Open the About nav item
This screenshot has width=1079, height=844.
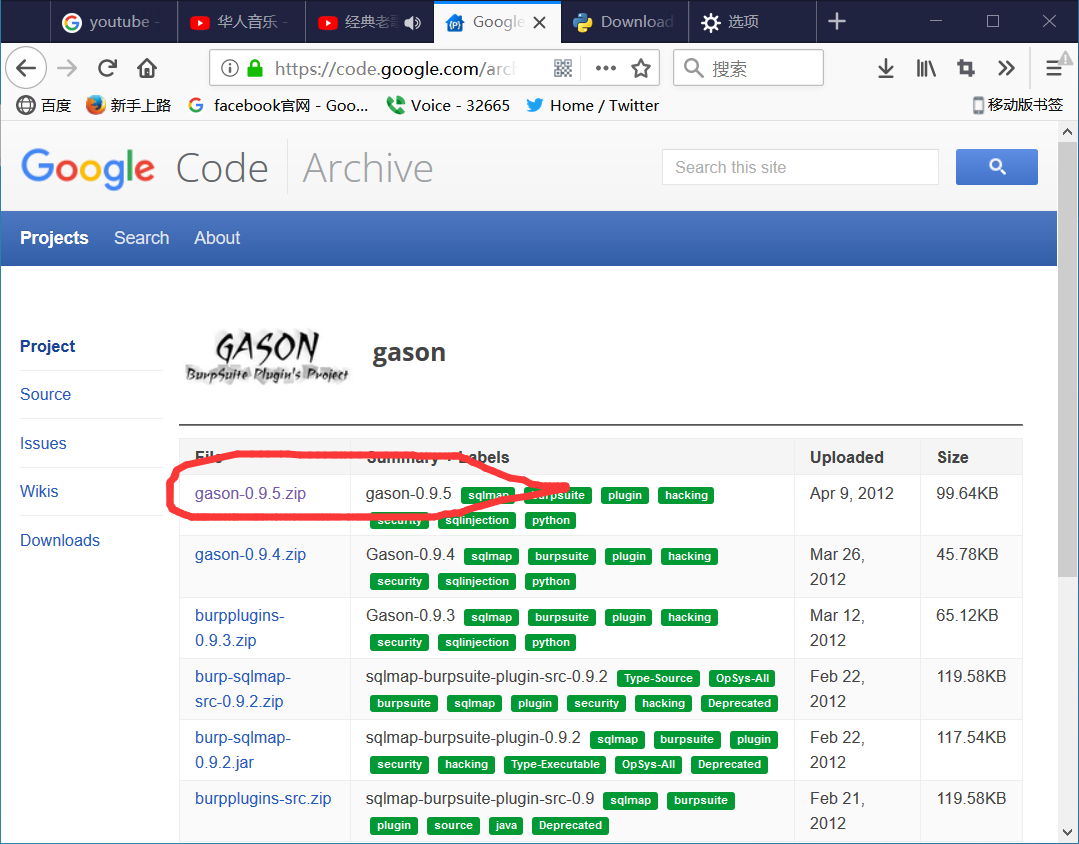pos(217,238)
